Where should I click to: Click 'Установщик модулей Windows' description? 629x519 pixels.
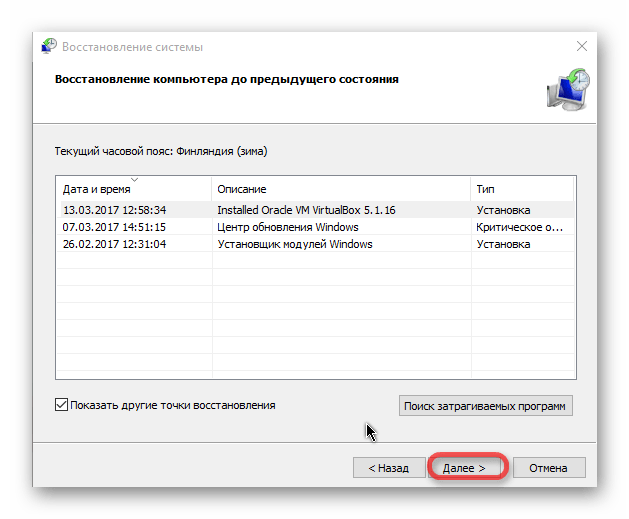[x=295, y=244]
